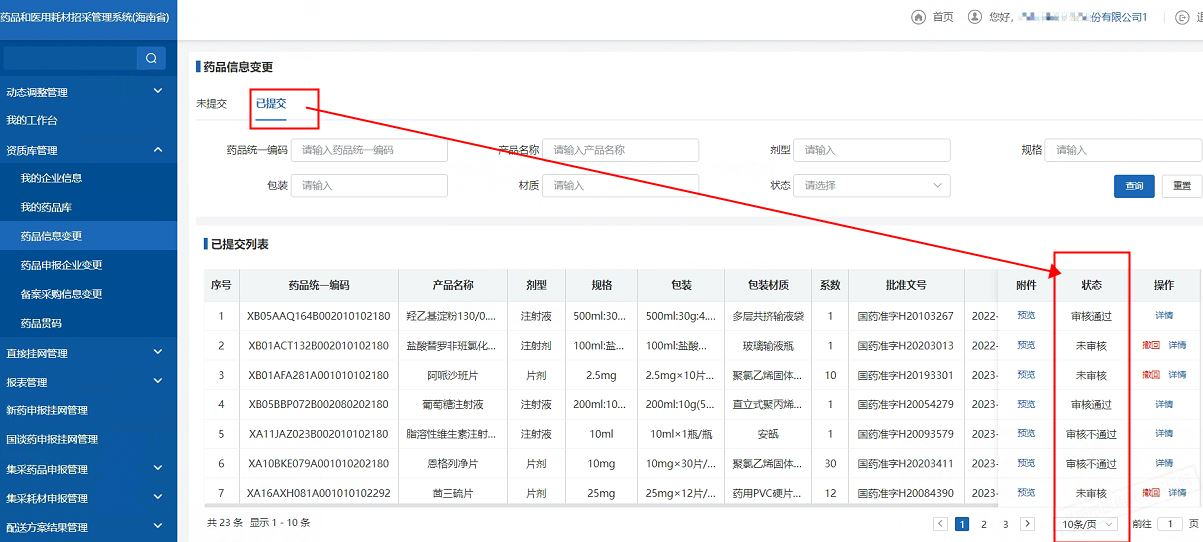Click the 重置 reset button
Screen dimensions: 1203x542
[x=1182, y=186]
